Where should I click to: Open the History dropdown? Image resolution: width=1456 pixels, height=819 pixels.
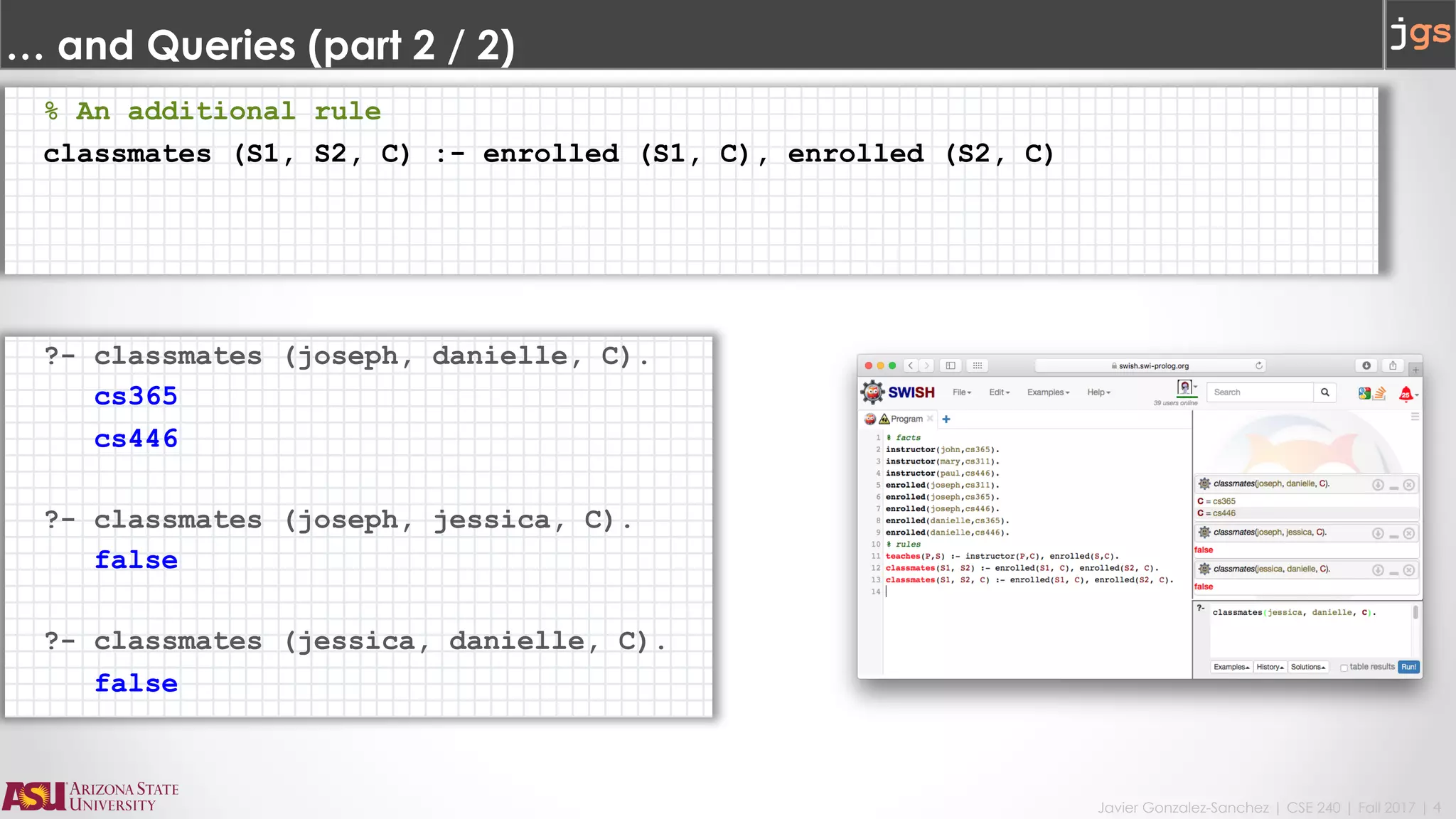pyautogui.click(x=1270, y=667)
